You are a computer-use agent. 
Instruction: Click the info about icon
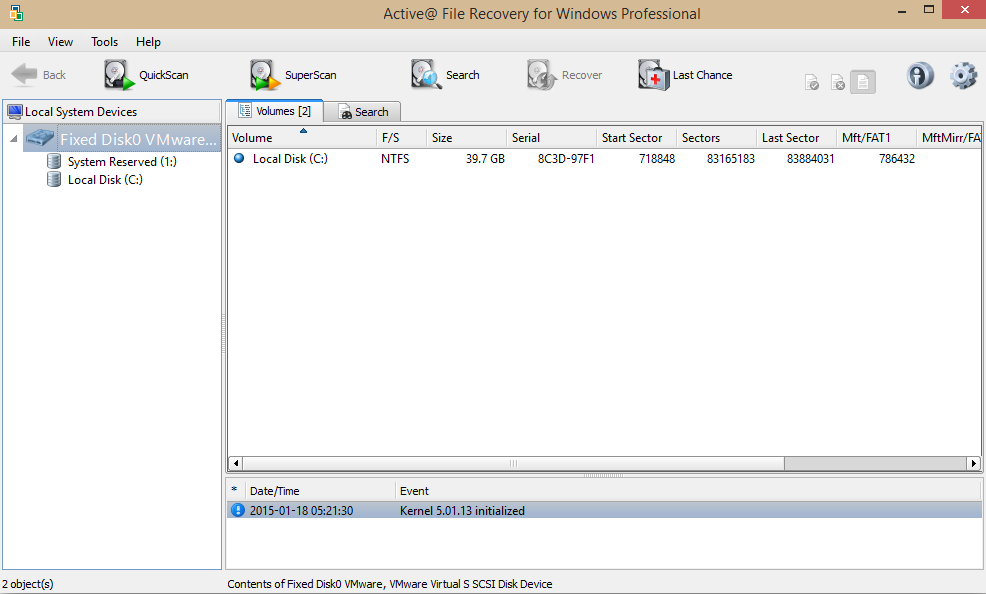(x=919, y=75)
